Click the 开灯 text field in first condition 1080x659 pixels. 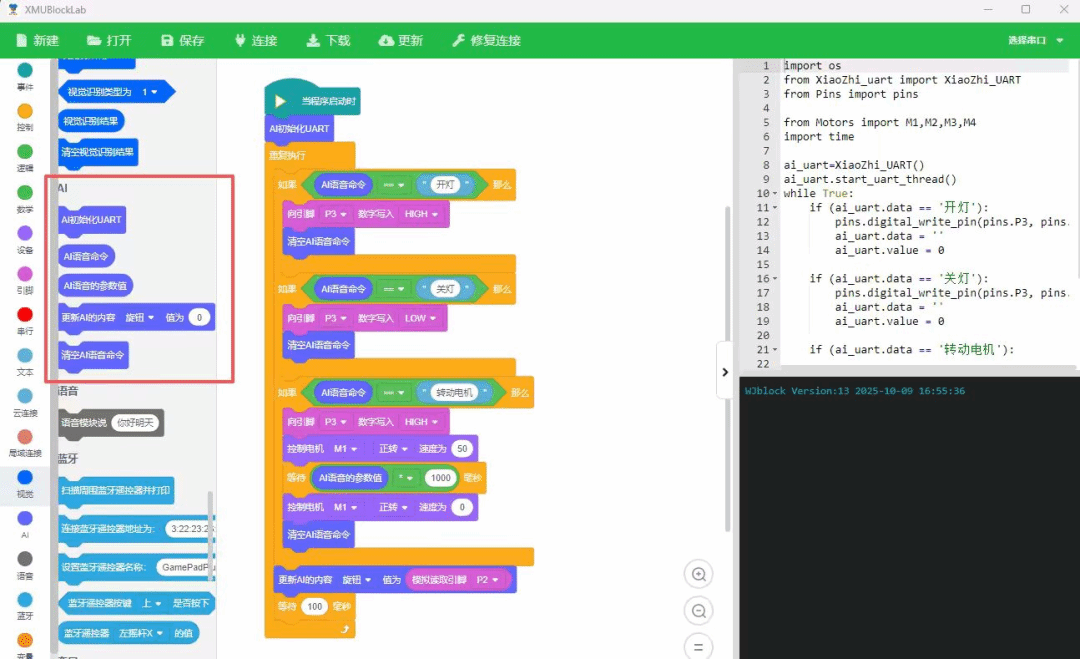(445, 185)
